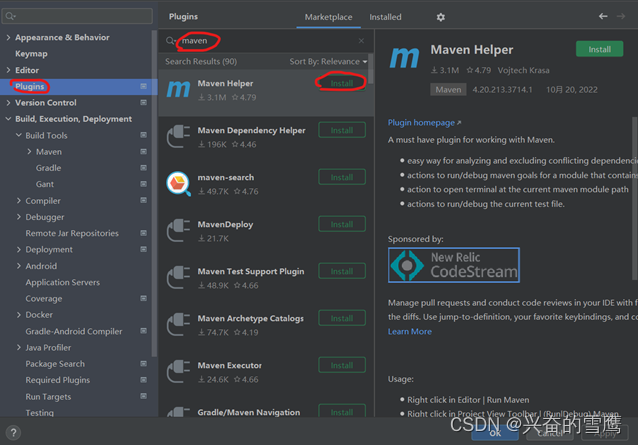This screenshot has height=445, width=638.
Task: Click project-level icon beside Gant
Action: pyautogui.click(x=144, y=184)
